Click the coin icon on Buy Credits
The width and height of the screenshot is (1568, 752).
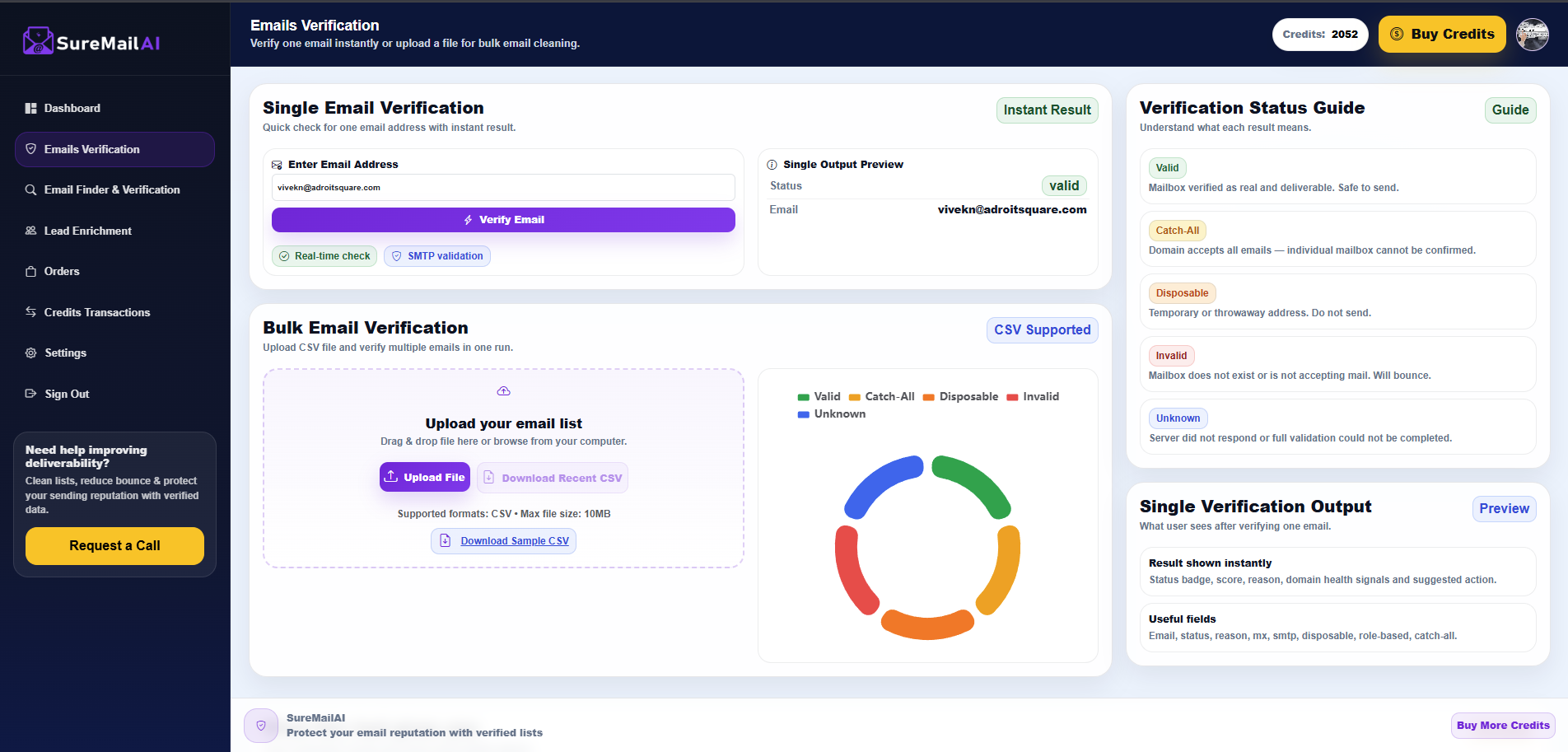pos(1397,34)
